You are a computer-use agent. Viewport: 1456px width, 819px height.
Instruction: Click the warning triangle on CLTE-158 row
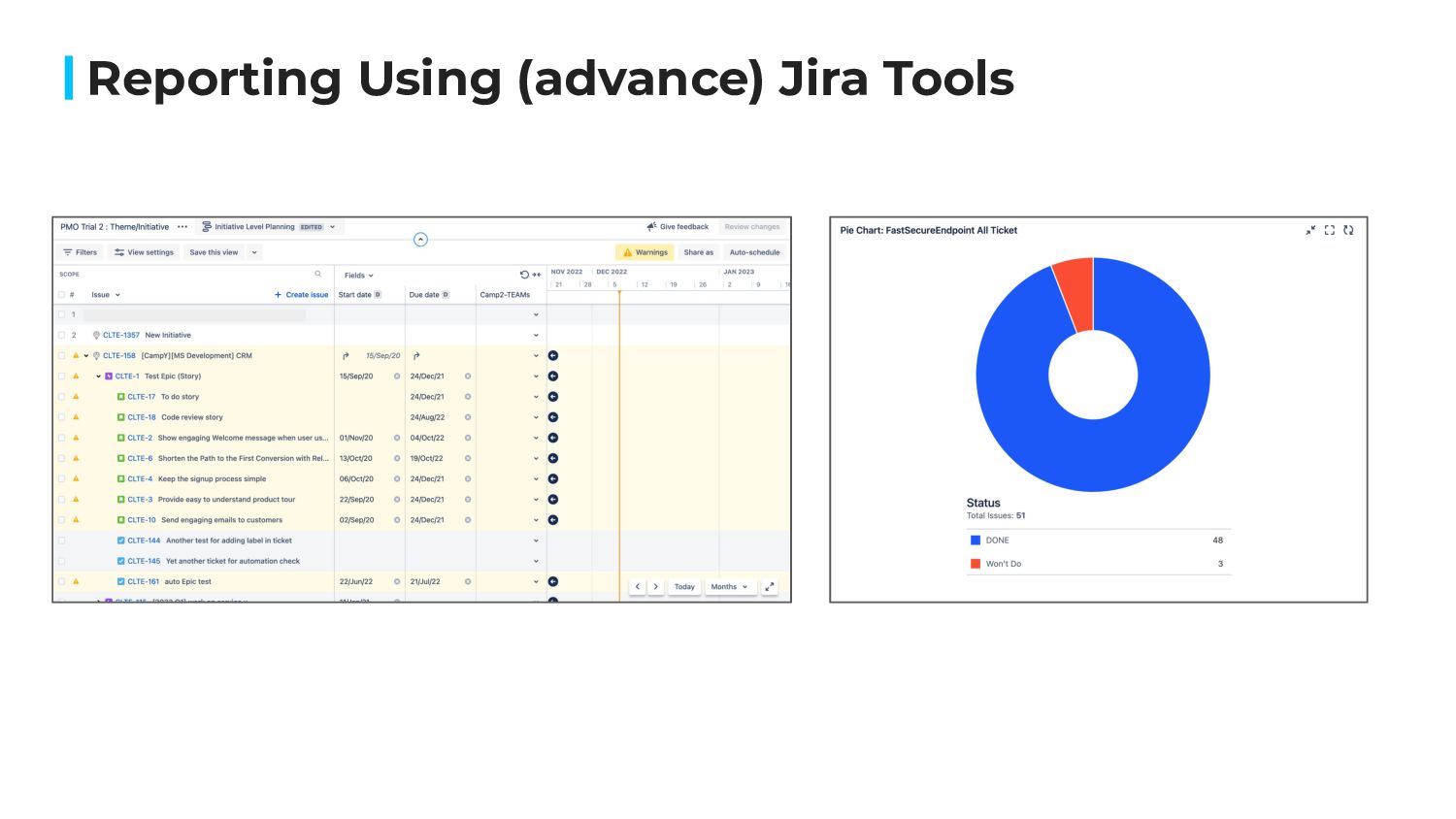76,356
